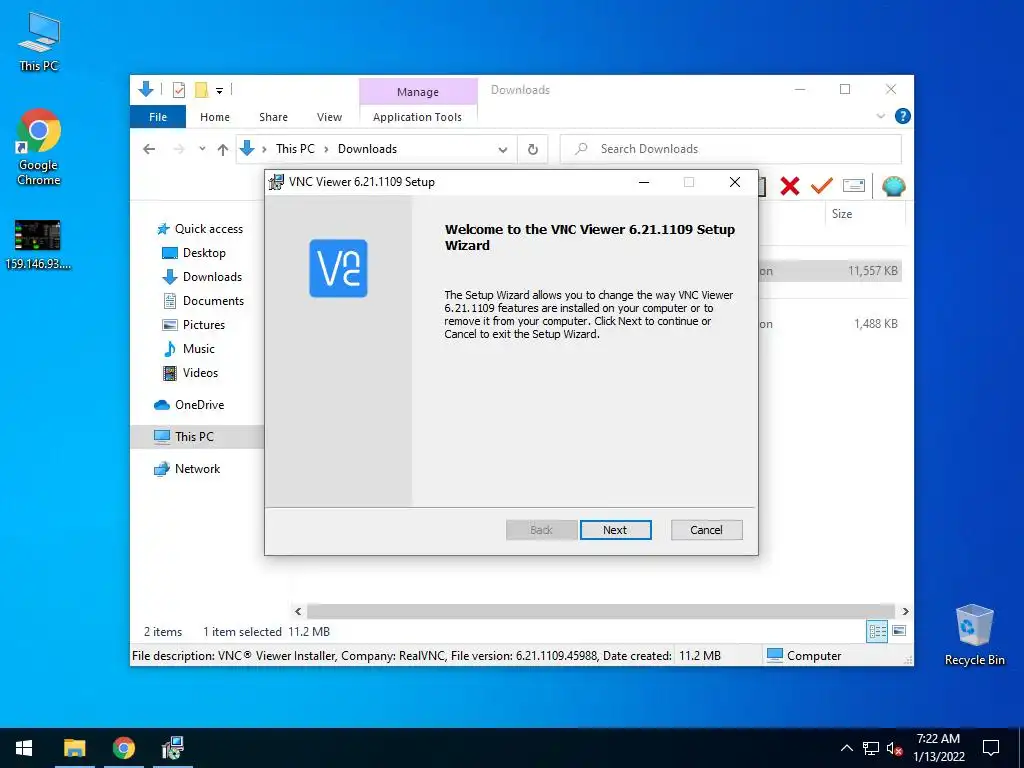
Task: Switch to Application Tools tab
Action: tap(417, 117)
